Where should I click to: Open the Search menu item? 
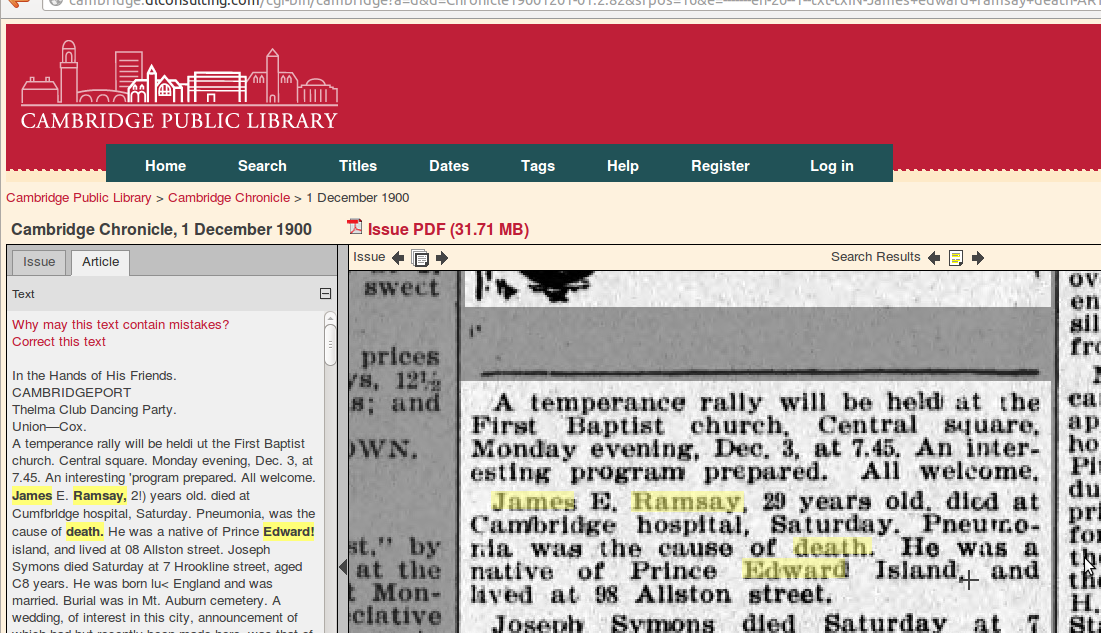tap(262, 166)
